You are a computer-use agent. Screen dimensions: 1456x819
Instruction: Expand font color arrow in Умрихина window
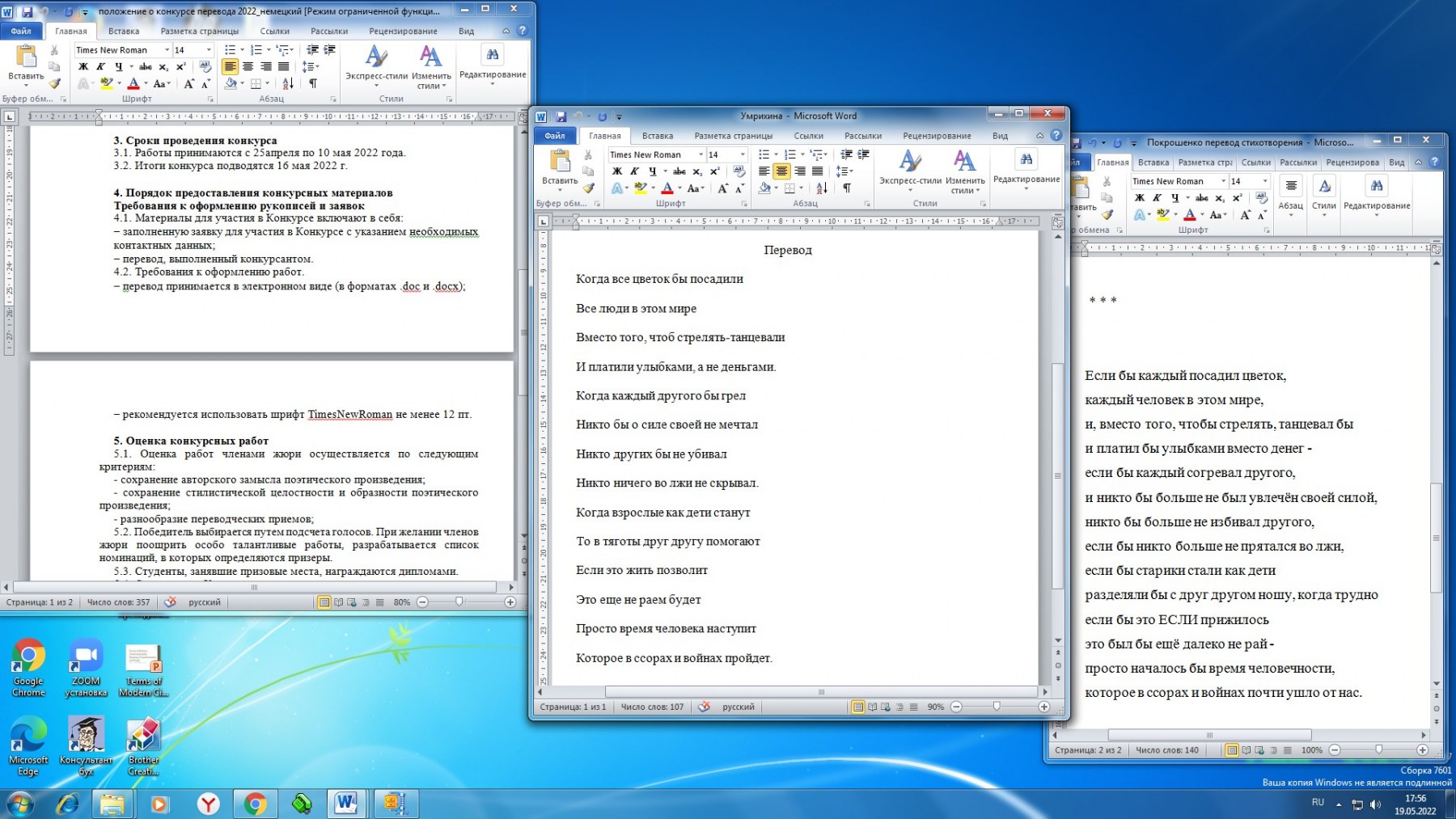click(x=679, y=188)
